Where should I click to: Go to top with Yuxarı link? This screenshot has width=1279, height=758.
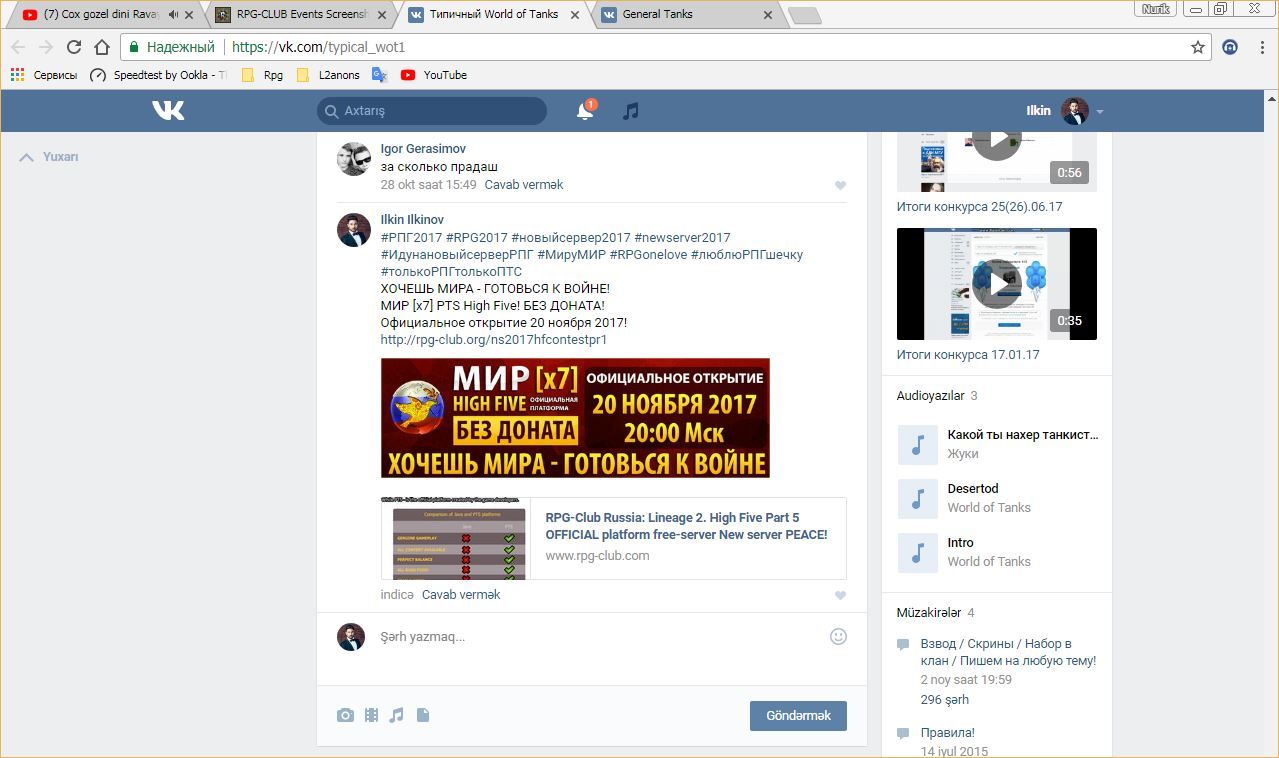[x=49, y=157]
